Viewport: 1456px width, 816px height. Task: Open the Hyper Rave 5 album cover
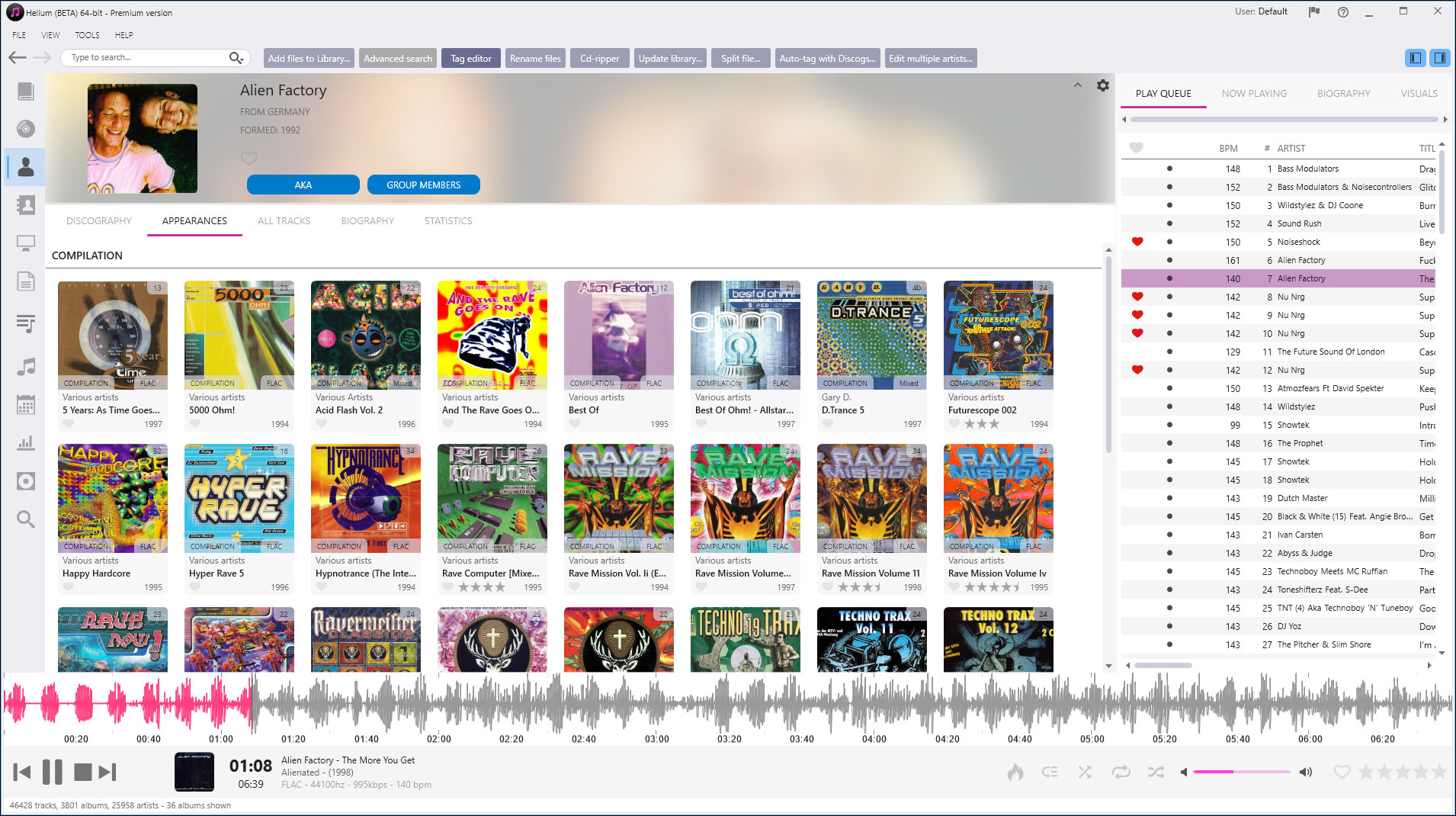click(239, 498)
